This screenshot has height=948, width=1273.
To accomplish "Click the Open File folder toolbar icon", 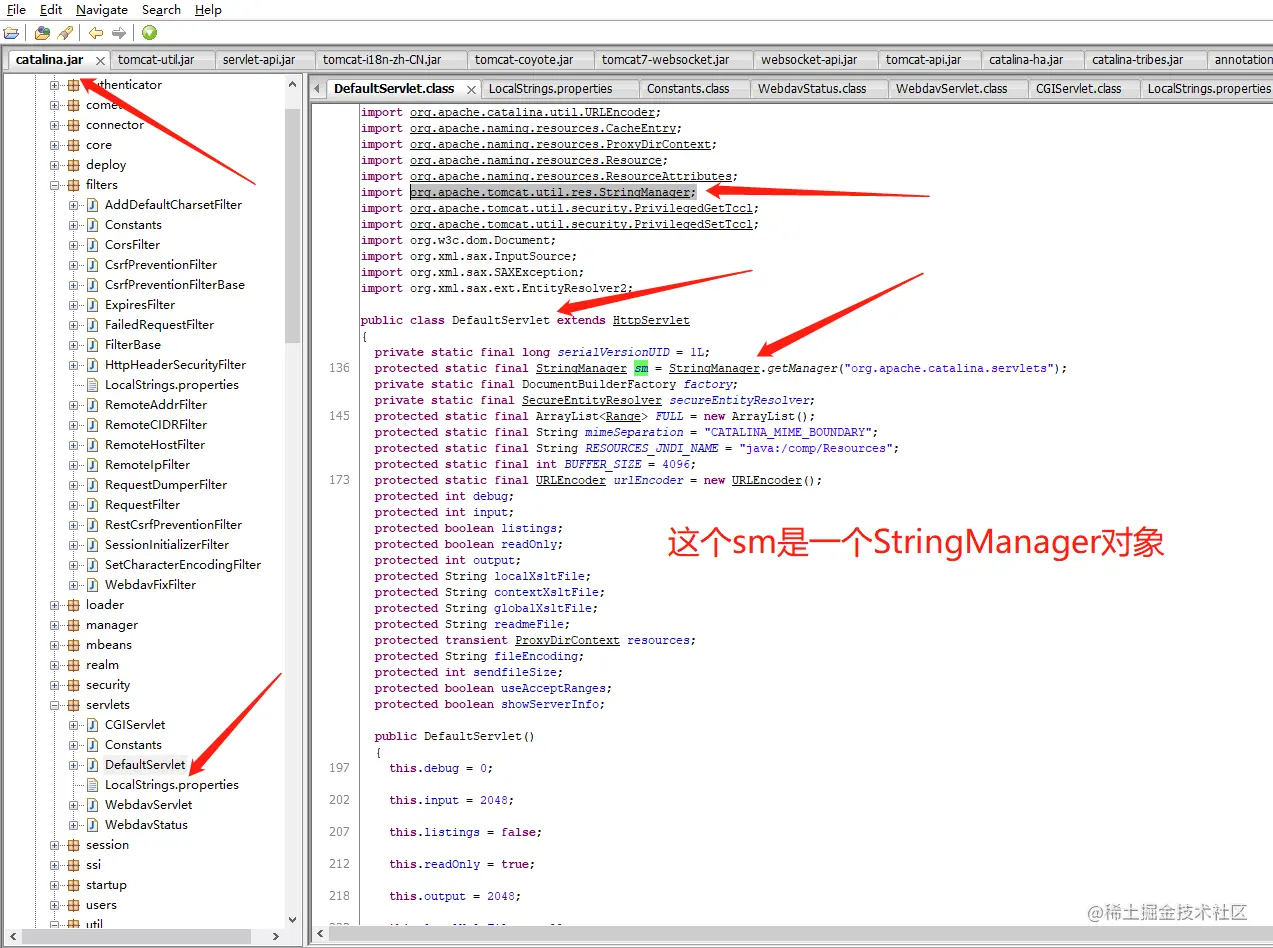I will (12, 33).
